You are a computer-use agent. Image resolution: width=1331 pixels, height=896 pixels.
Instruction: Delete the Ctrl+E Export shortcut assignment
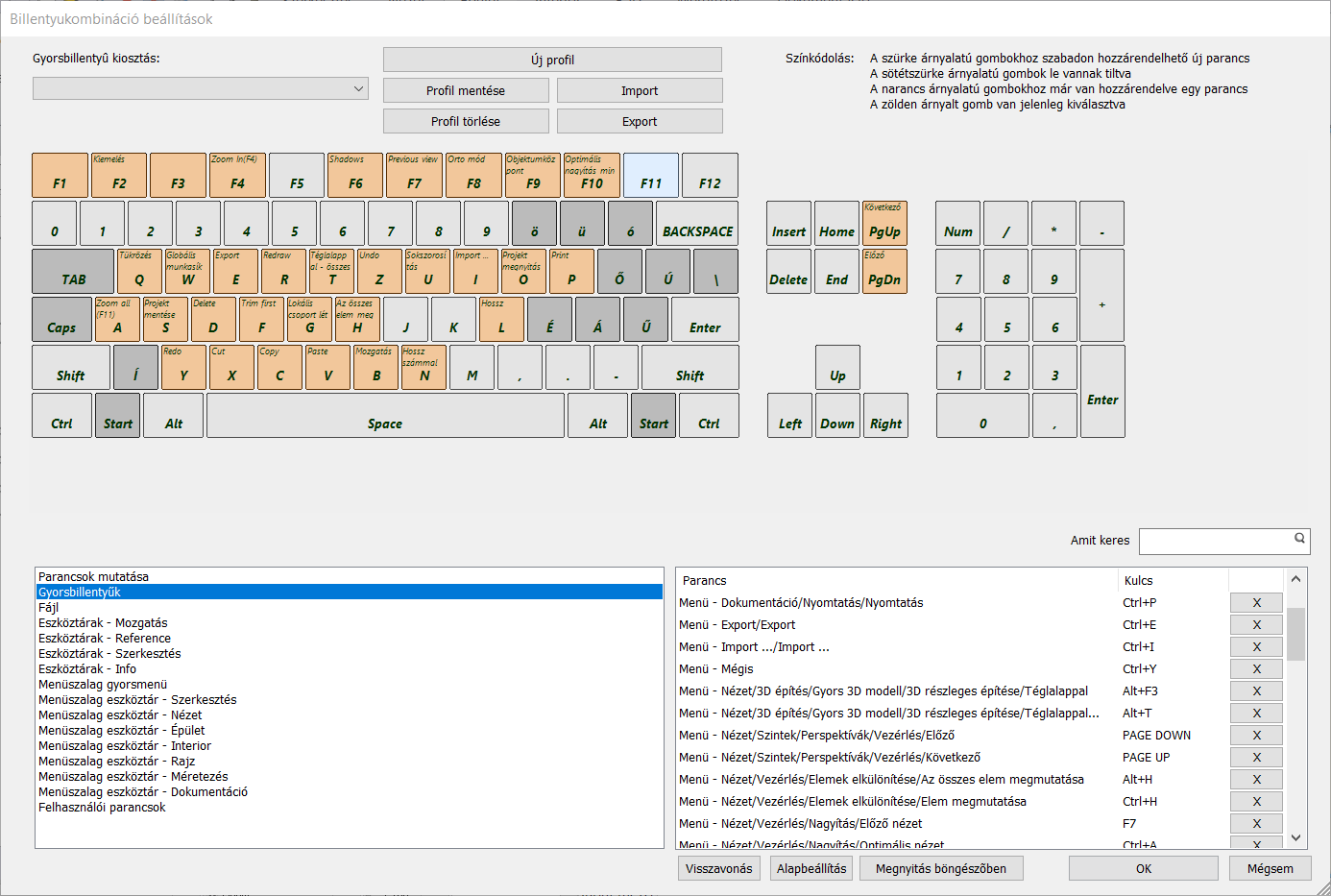pyautogui.click(x=1256, y=625)
